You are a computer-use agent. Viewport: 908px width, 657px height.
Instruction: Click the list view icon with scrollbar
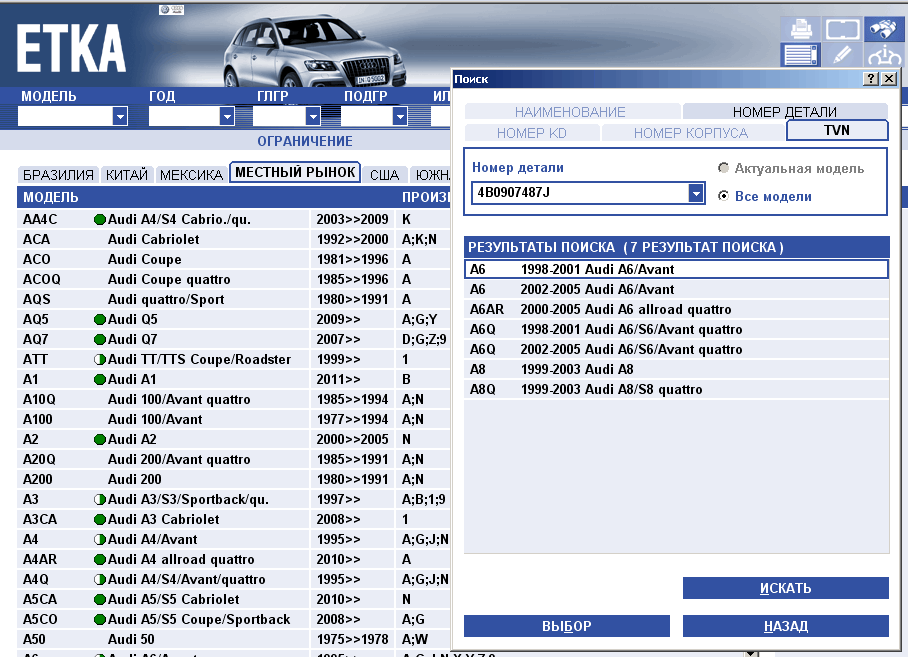[x=800, y=55]
